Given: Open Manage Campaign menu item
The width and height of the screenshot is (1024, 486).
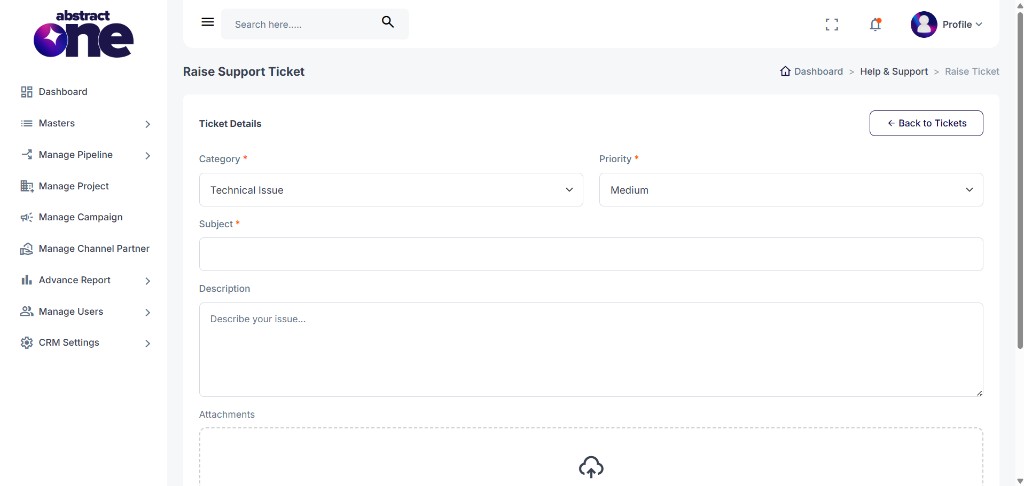Looking at the screenshot, I should [80, 218].
